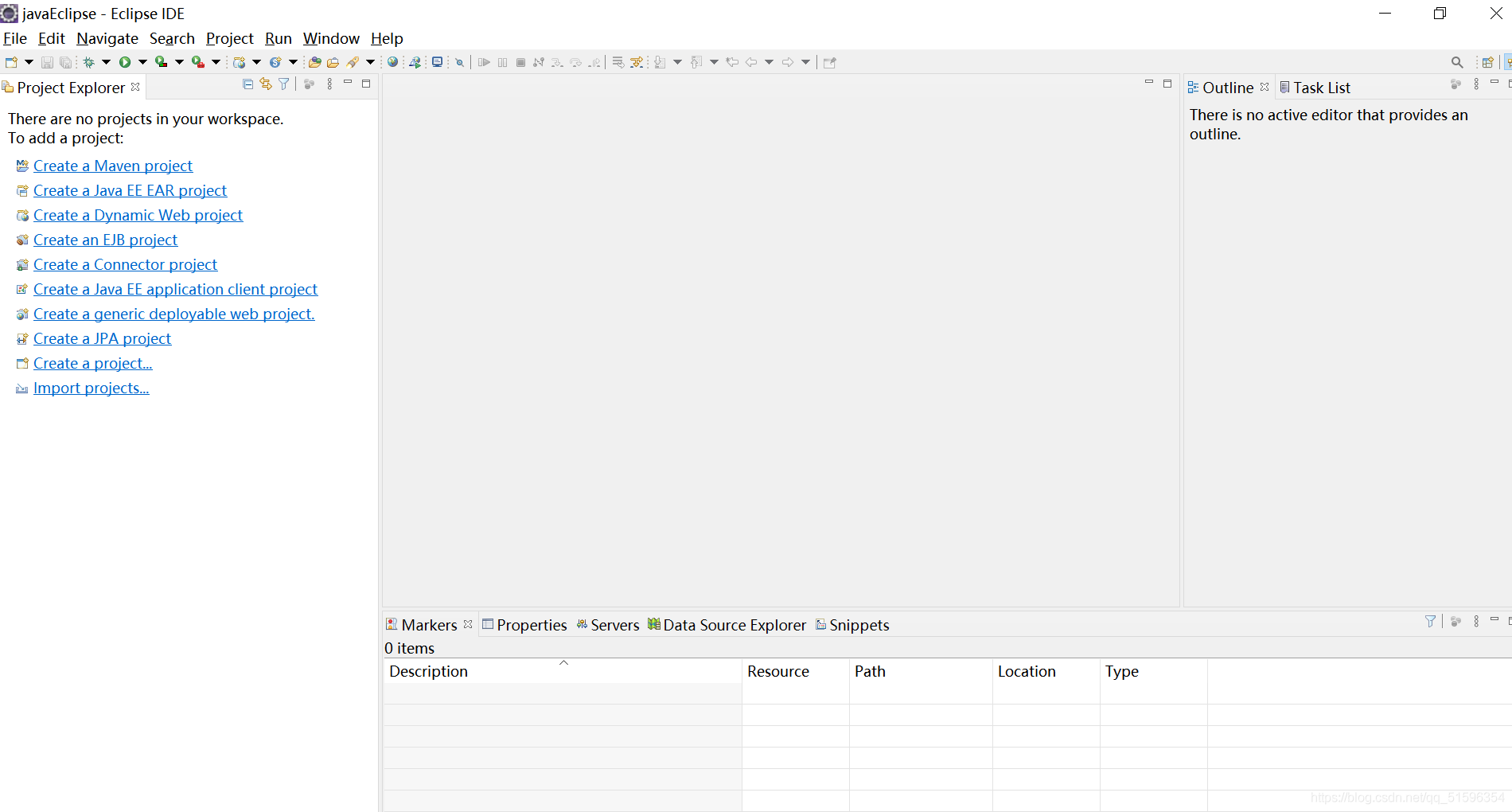This screenshot has height=812, width=1512.
Task: Click the Launch Web Service Explorer icon
Action: point(415,62)
